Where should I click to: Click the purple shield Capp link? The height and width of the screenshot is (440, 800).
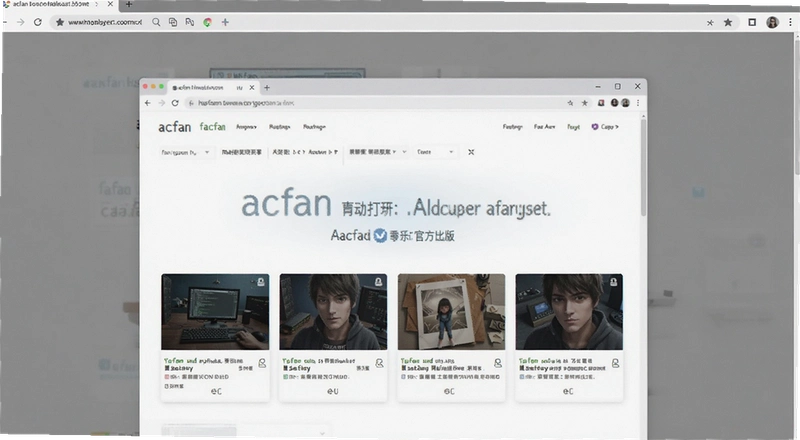point(605,127)
